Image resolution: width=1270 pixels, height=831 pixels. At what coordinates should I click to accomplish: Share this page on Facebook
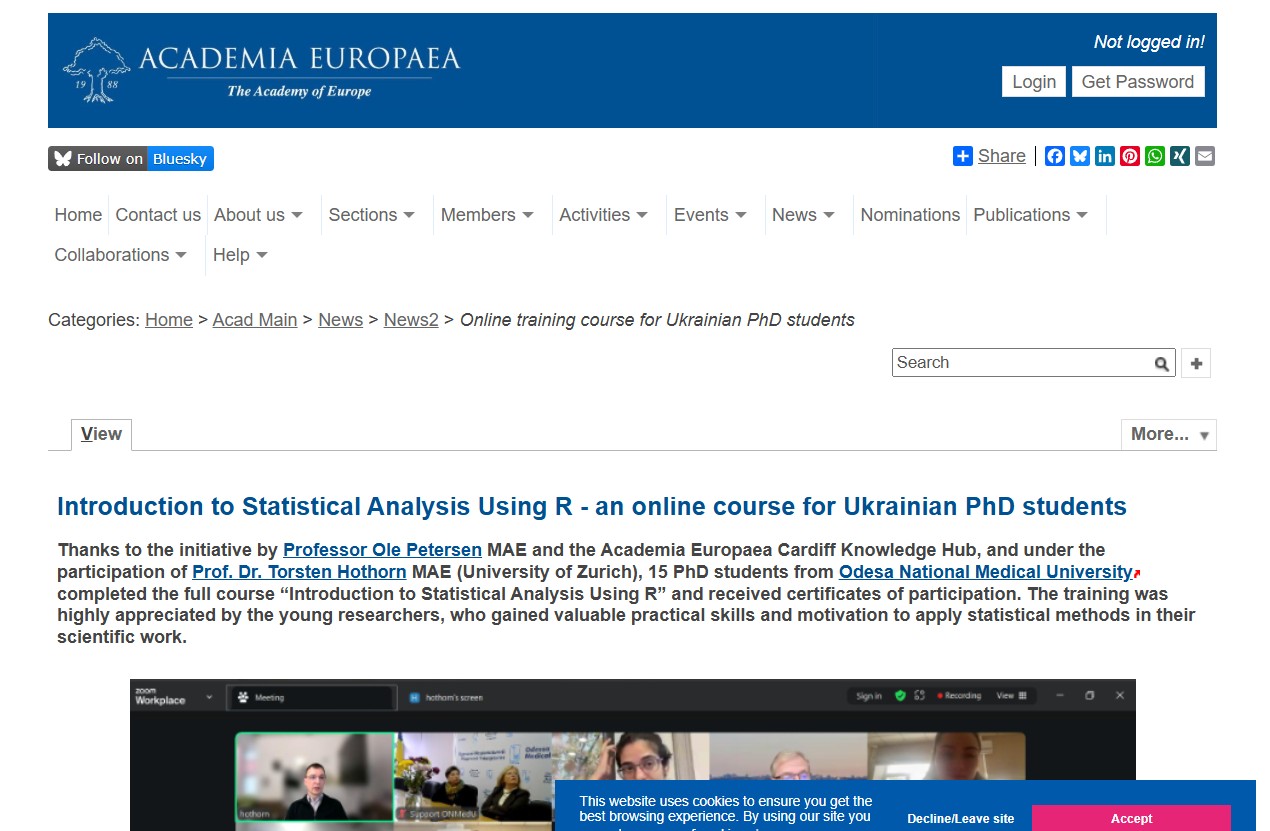coord(1054,156)
